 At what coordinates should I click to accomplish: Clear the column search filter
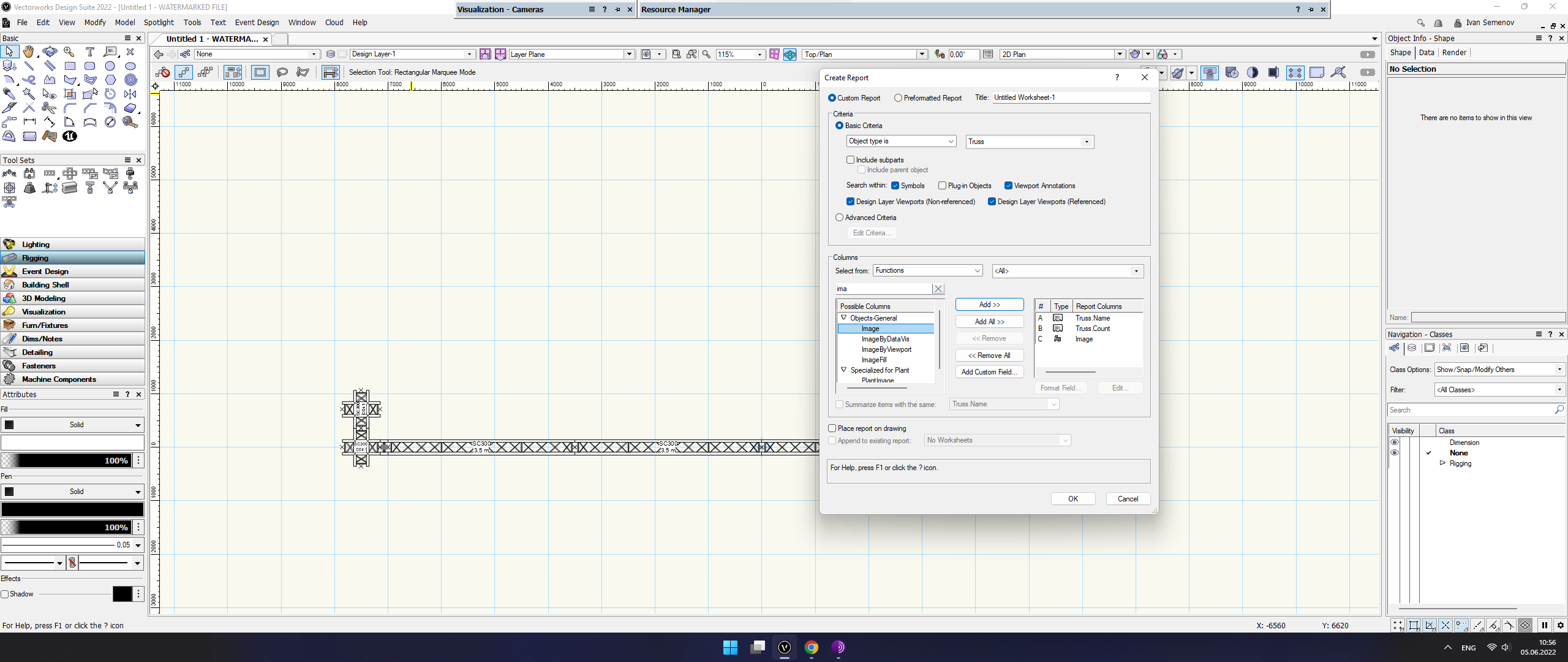pos(938,289)
